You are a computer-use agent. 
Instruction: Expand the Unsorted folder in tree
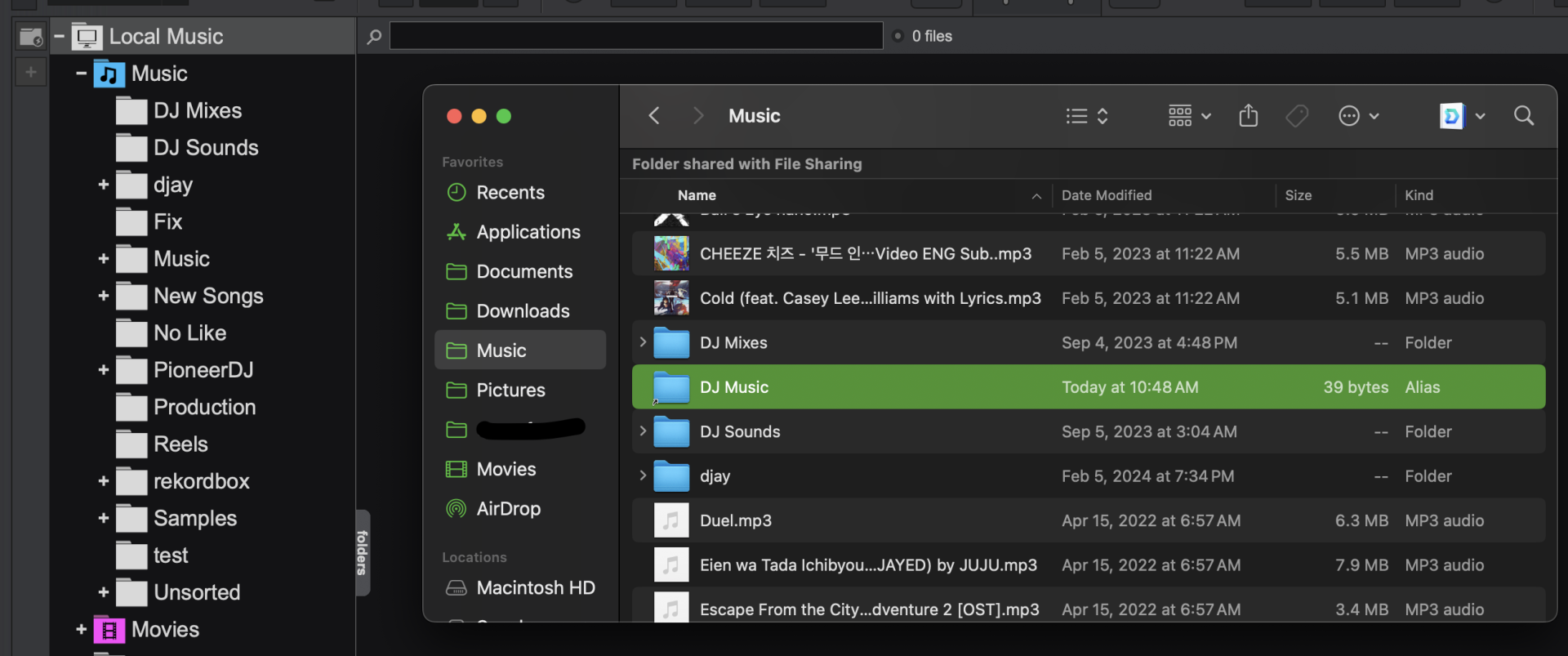coord(104,592)
